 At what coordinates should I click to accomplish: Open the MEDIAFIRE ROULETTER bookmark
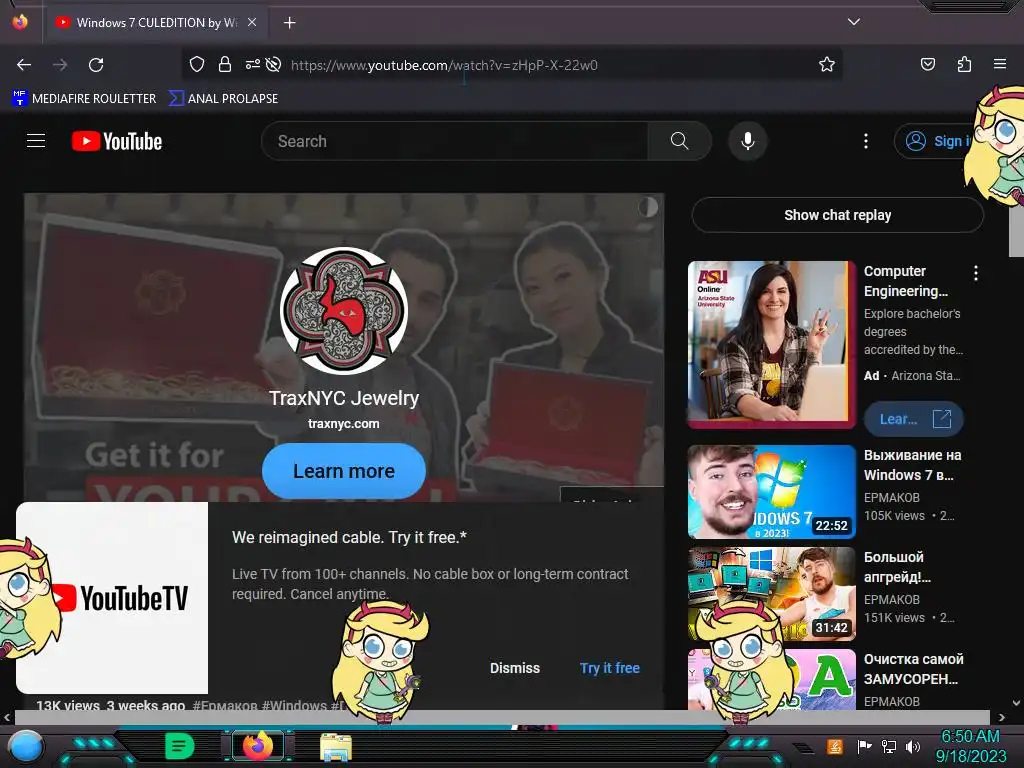tap(84, 99)
